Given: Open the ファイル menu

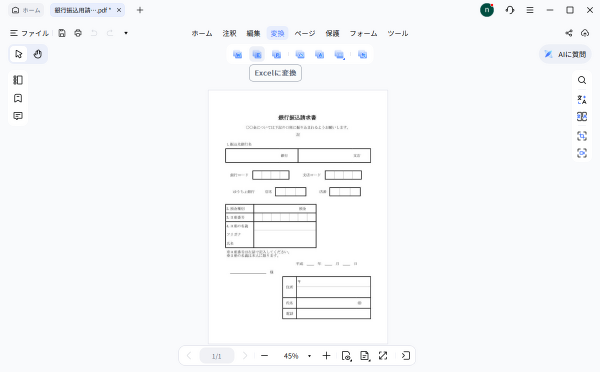Looking at the screenshot, I should click(x=29, y=33).
